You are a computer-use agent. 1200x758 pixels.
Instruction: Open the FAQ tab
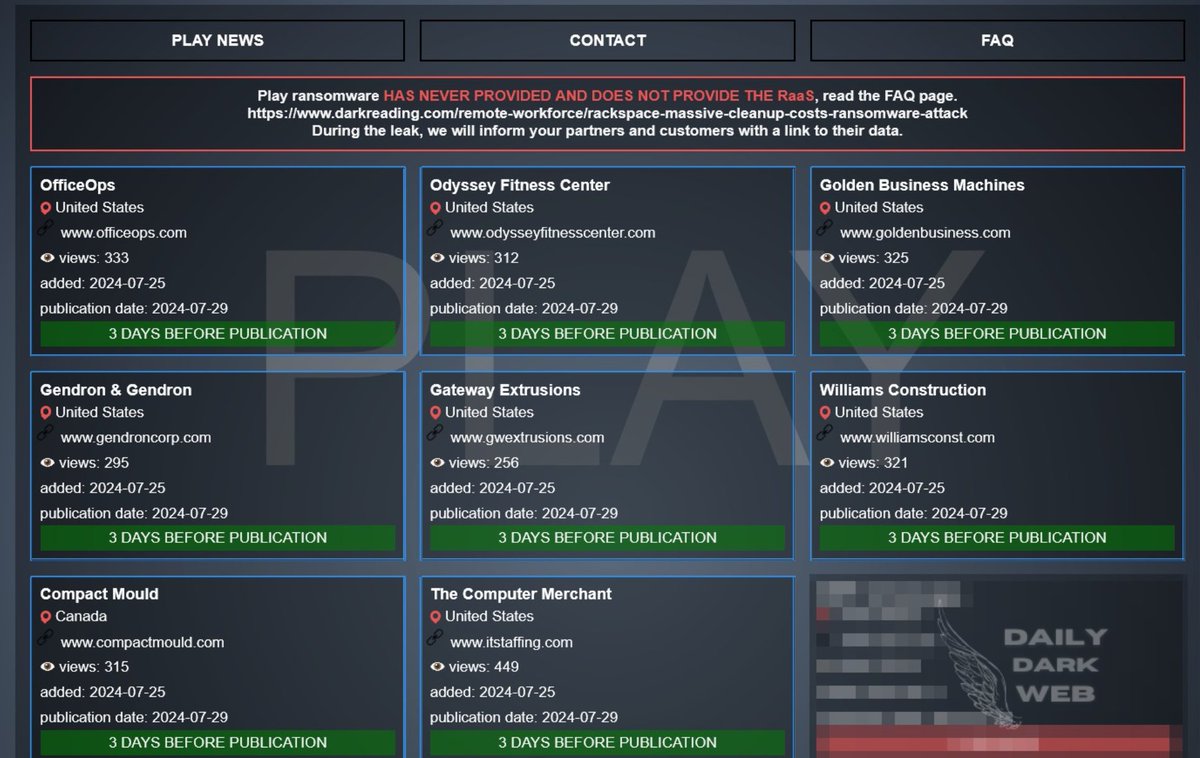click(x=997, y=41)
